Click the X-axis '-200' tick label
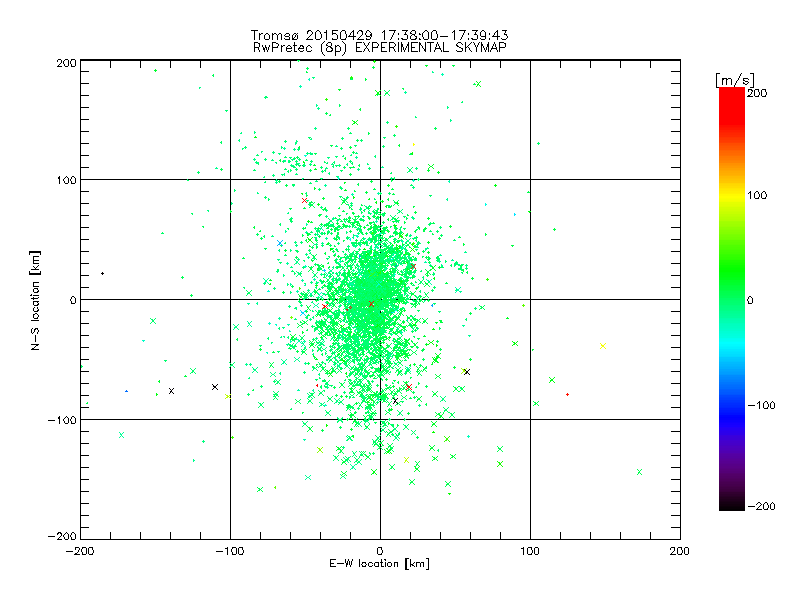 pos(80,551)
